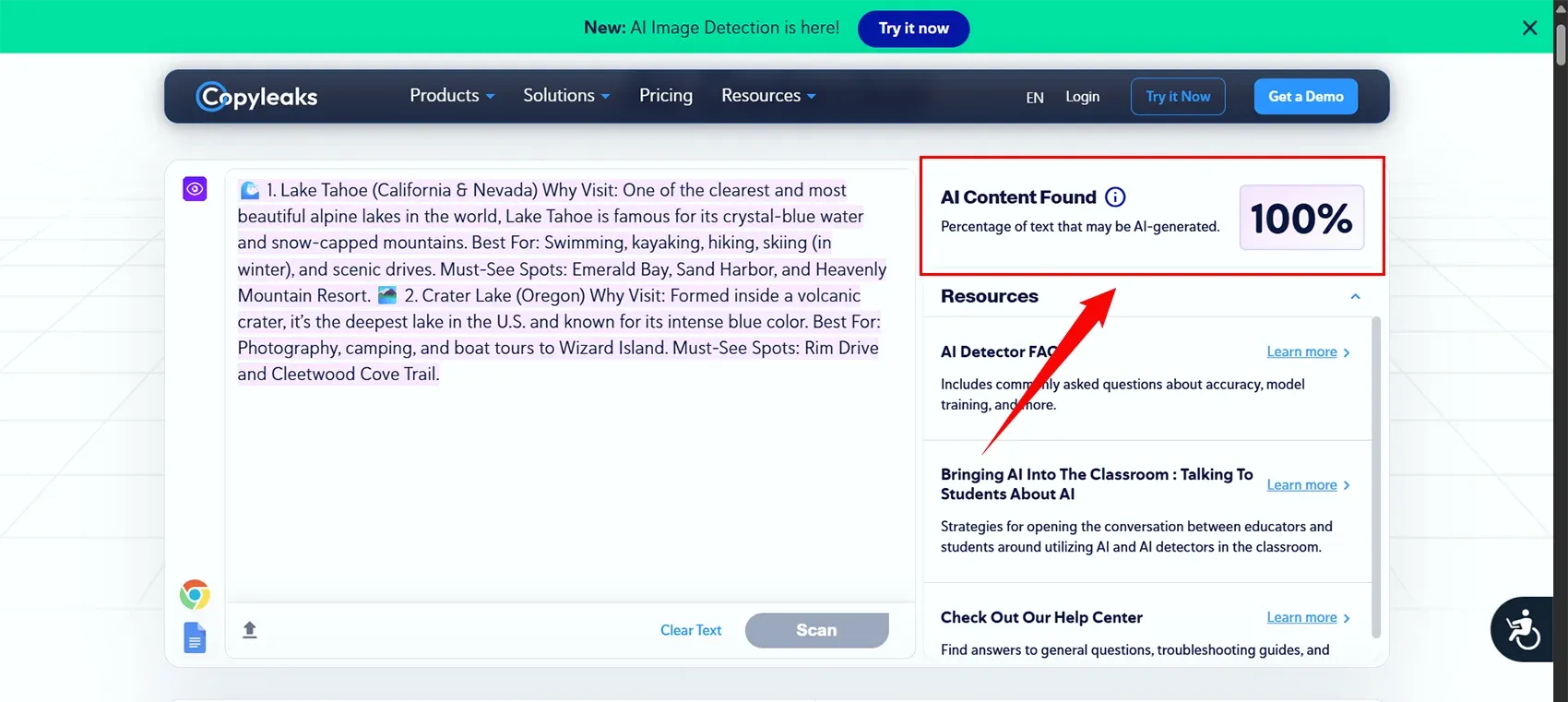The image size is (1568, 702).
Task: Dismiss the green announcement banner
Action: tap(1529, 28)
